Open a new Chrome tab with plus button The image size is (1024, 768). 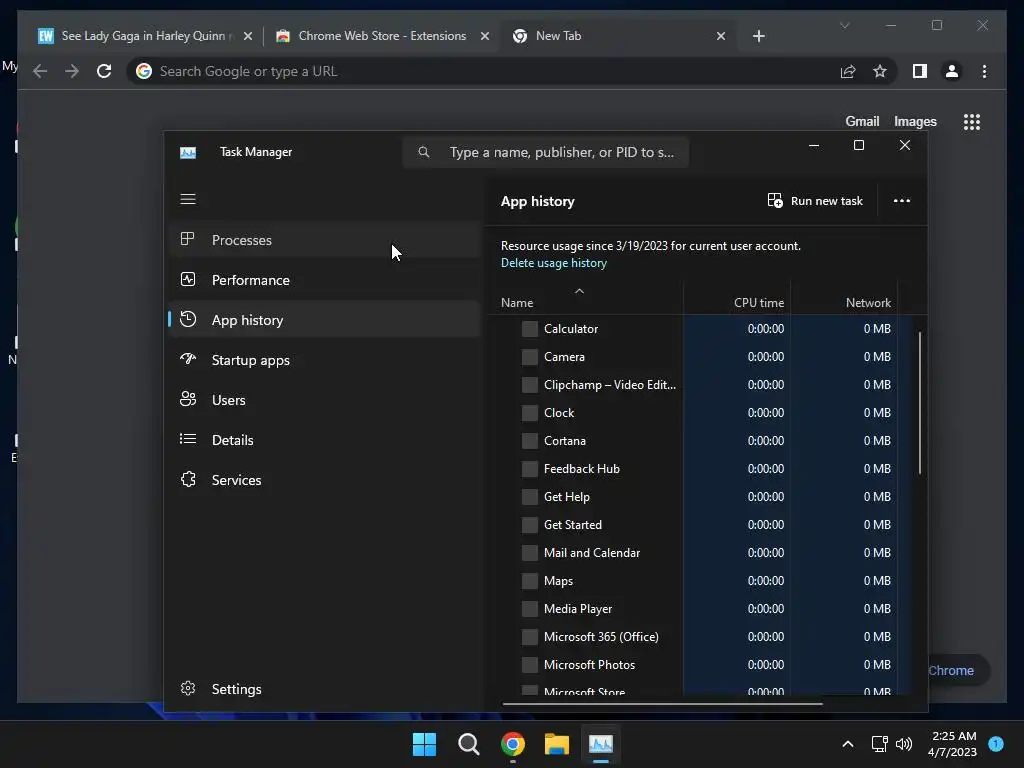point(758,36)
